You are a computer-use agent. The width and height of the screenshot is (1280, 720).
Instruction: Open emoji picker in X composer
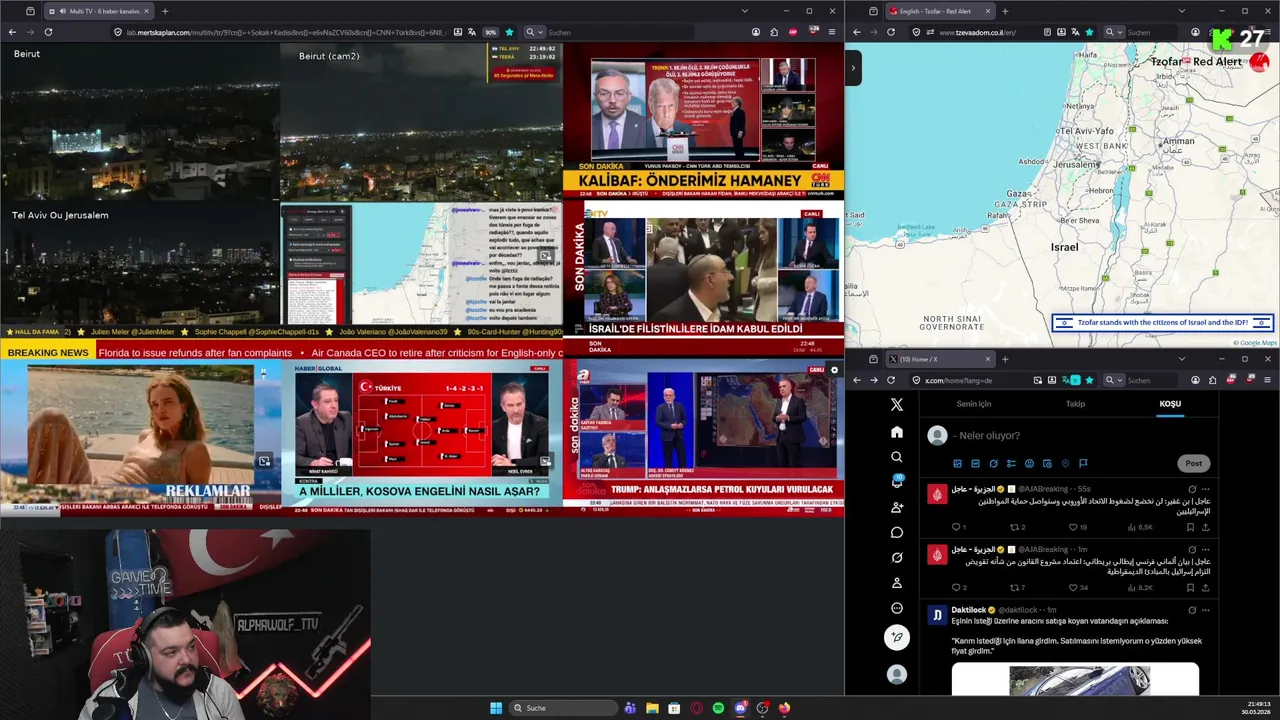tap(1029, 463)
